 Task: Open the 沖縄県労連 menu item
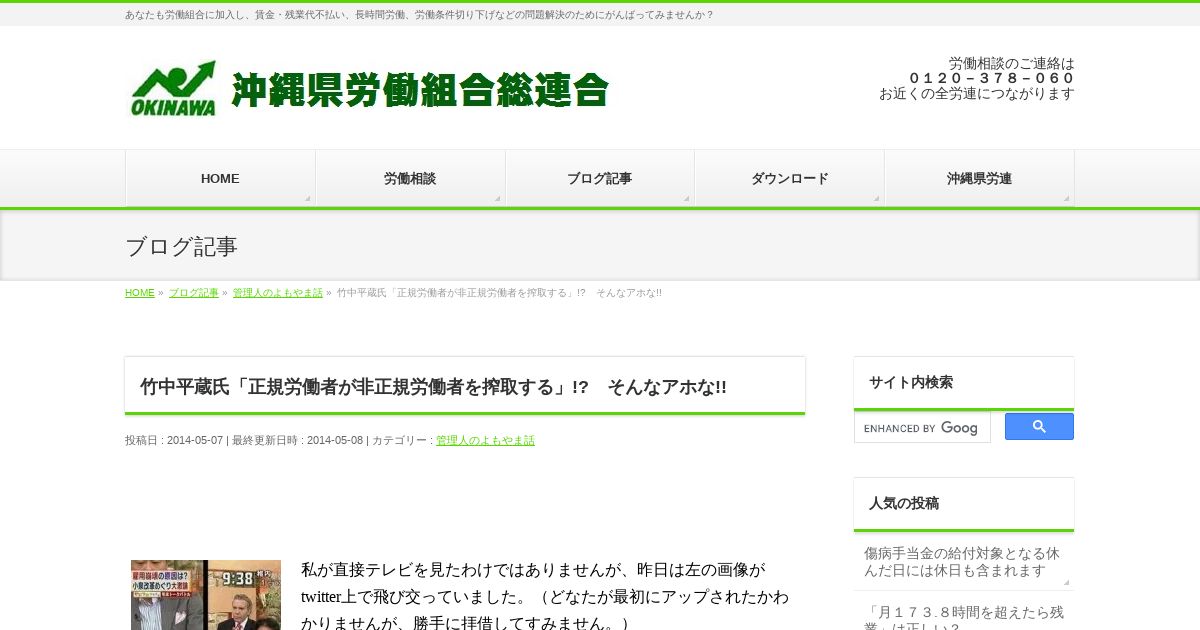click(x=980, y=179)
